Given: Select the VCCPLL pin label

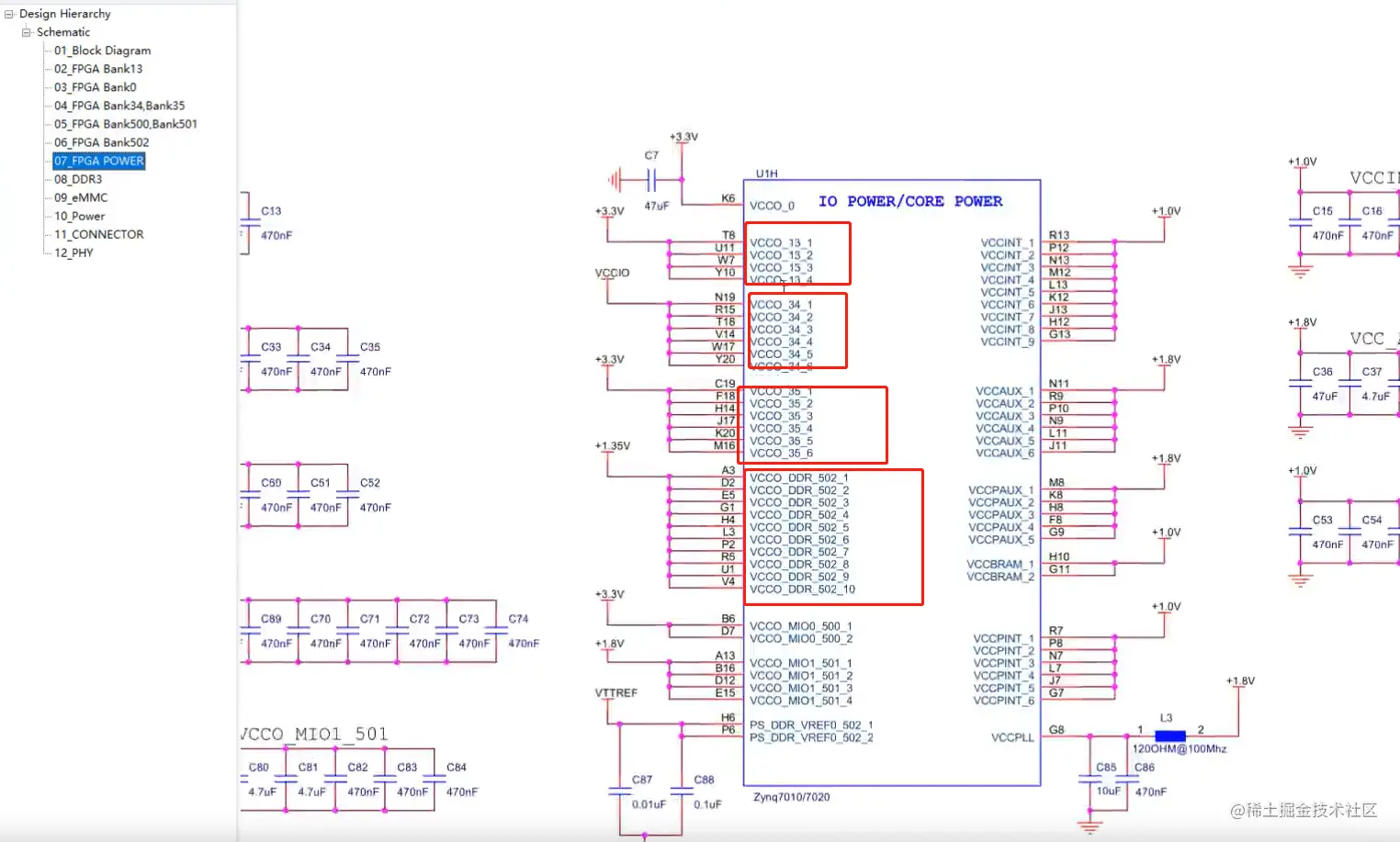Looking at the screenshot, I should (1012, 737).
